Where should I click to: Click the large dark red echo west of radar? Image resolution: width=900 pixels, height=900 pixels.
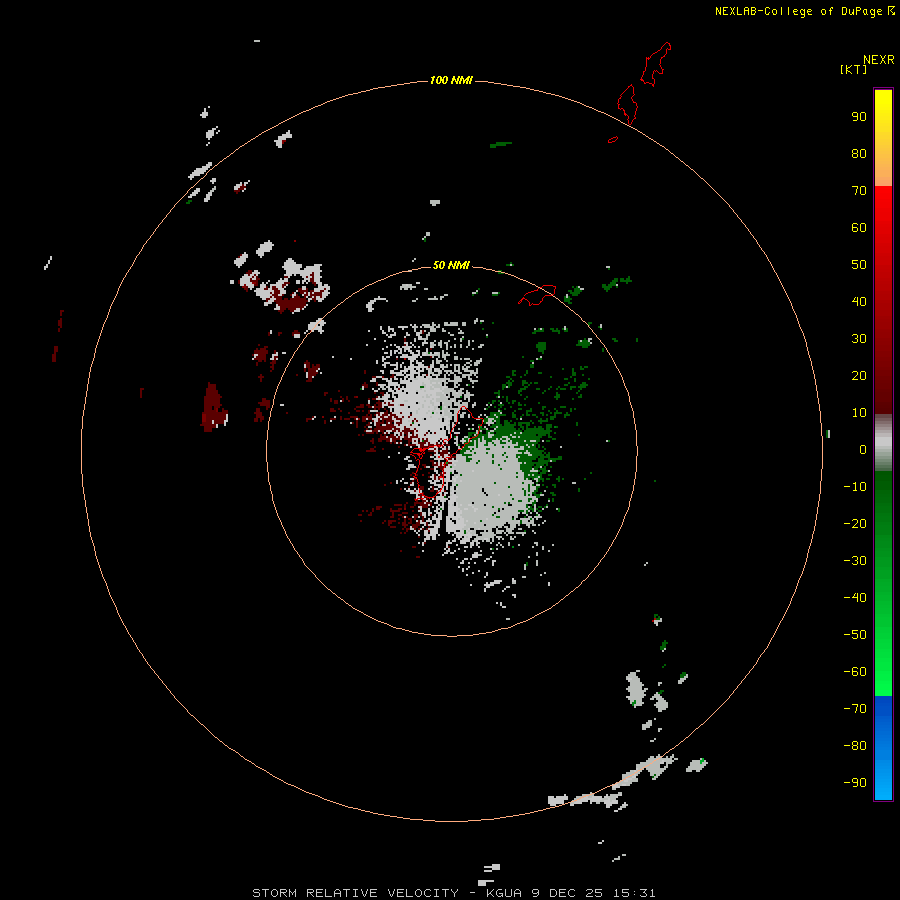tap(214, 408)
